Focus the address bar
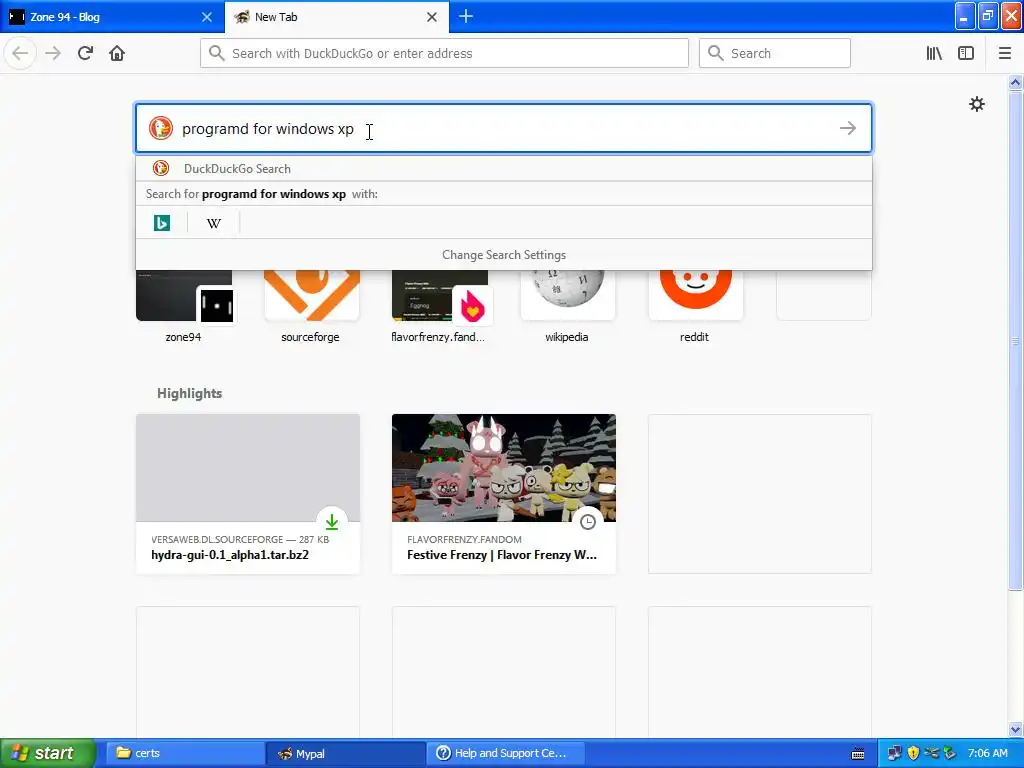The height and width of the screenshot is (768, 1024). pyautogui.click(x=444, y=53)
